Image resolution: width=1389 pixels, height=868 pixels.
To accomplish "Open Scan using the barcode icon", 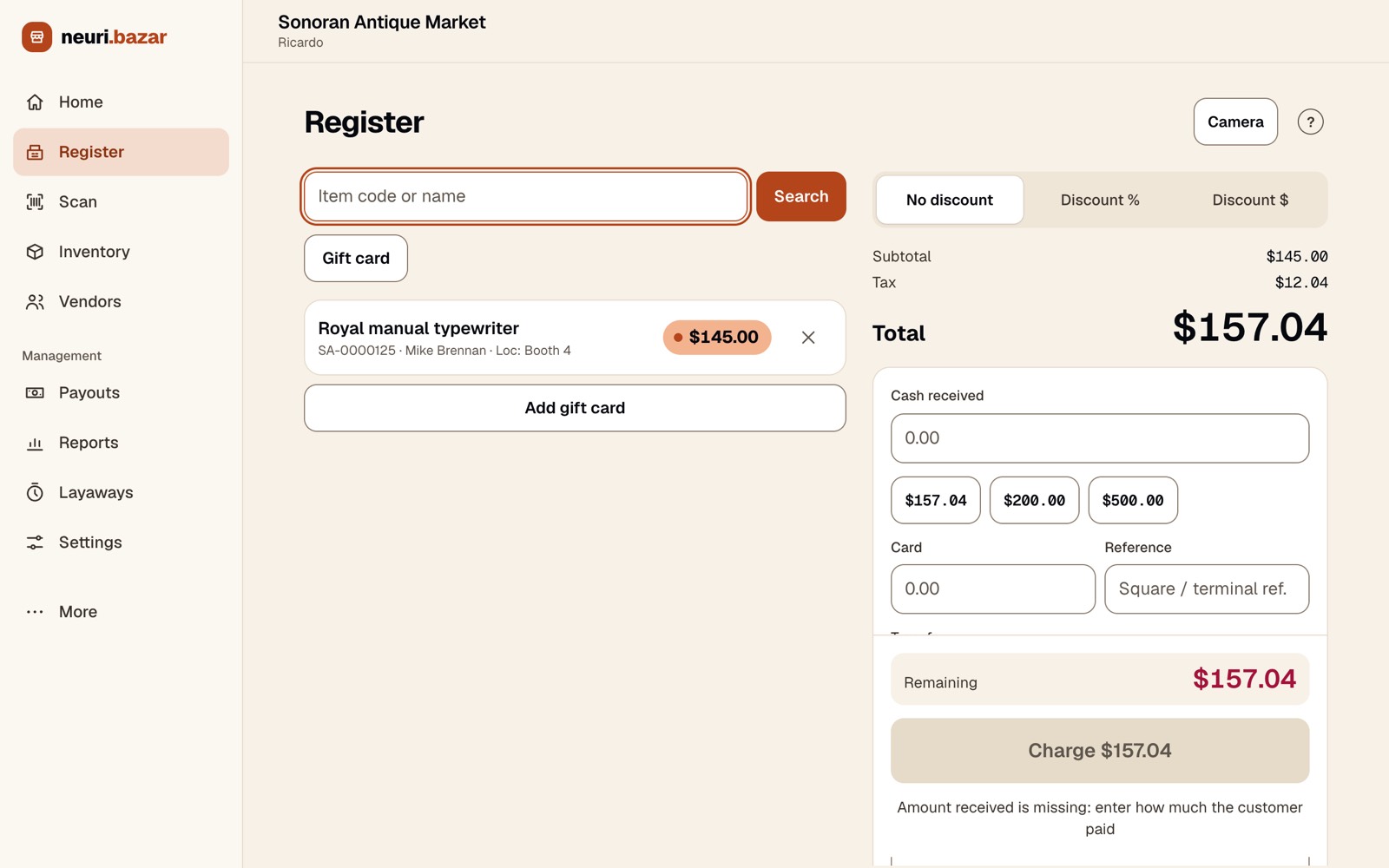I will point(35,202).
